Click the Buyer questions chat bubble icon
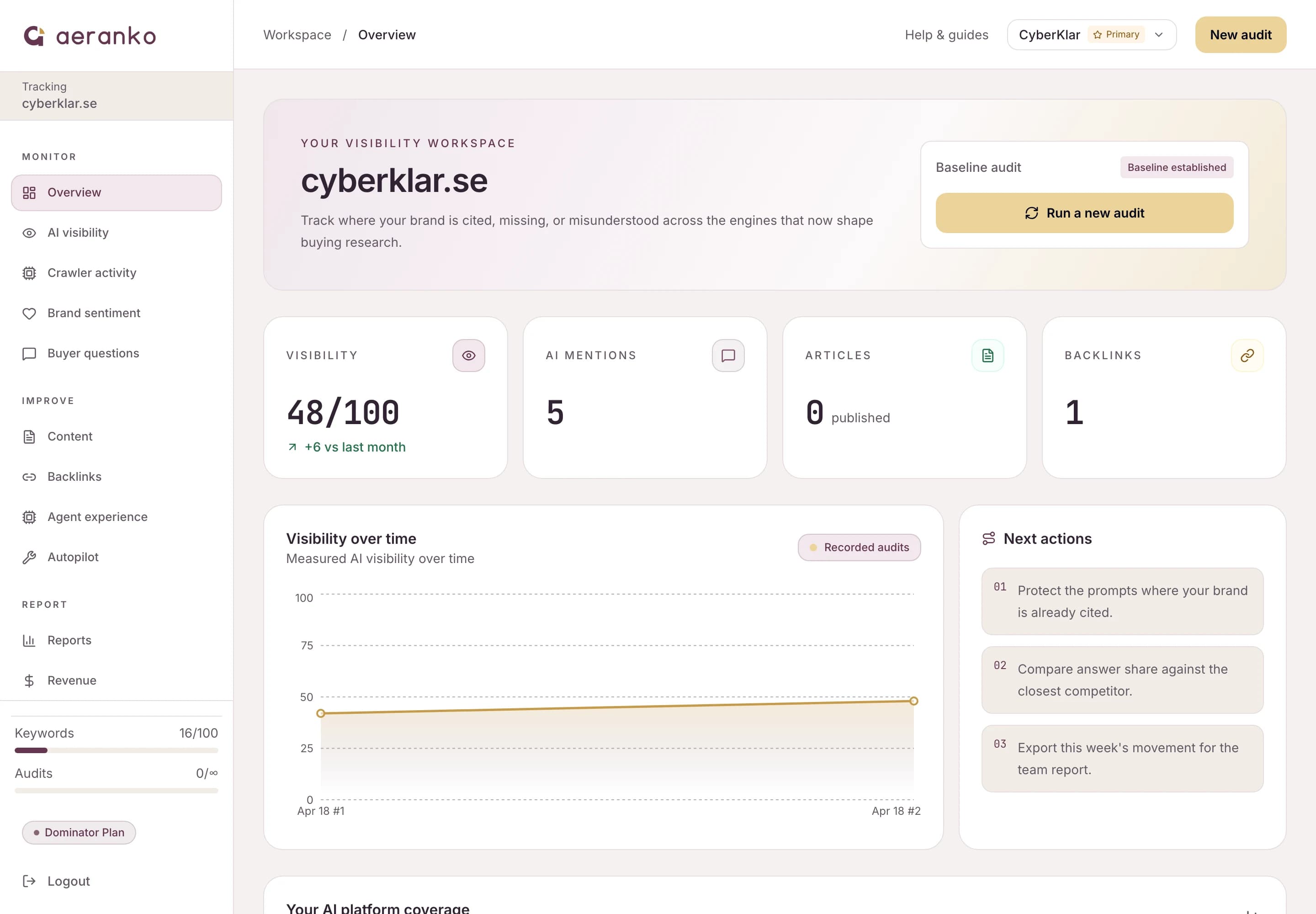 point(29,353)
